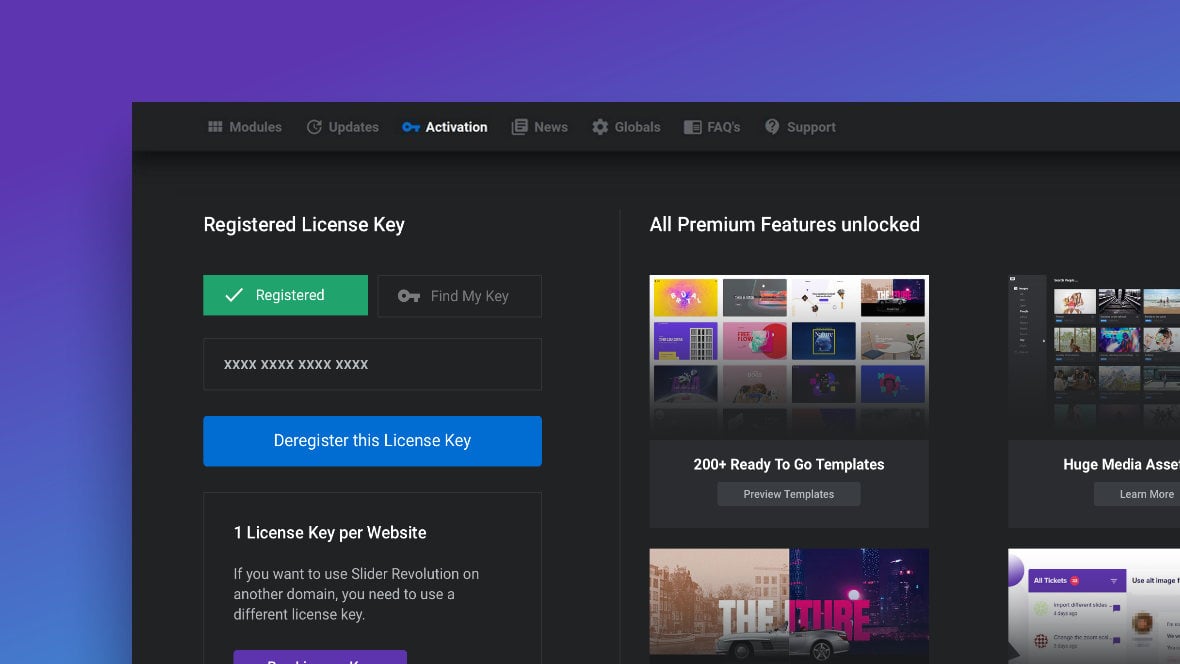Deregister this License Key

pos(373,441)
